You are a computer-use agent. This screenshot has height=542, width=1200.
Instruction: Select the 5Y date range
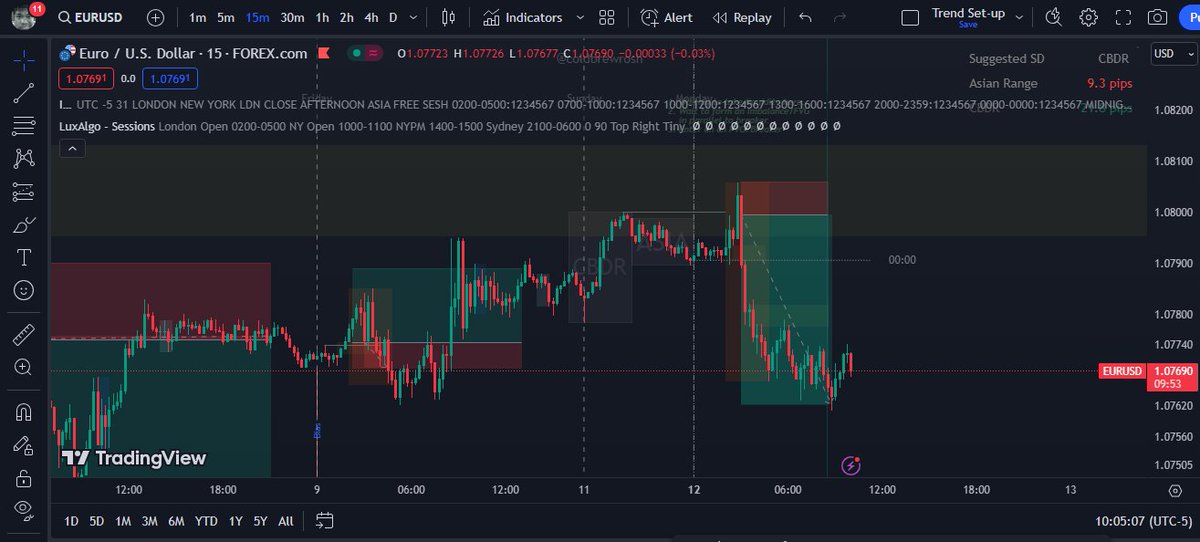[x=260, y=520]
